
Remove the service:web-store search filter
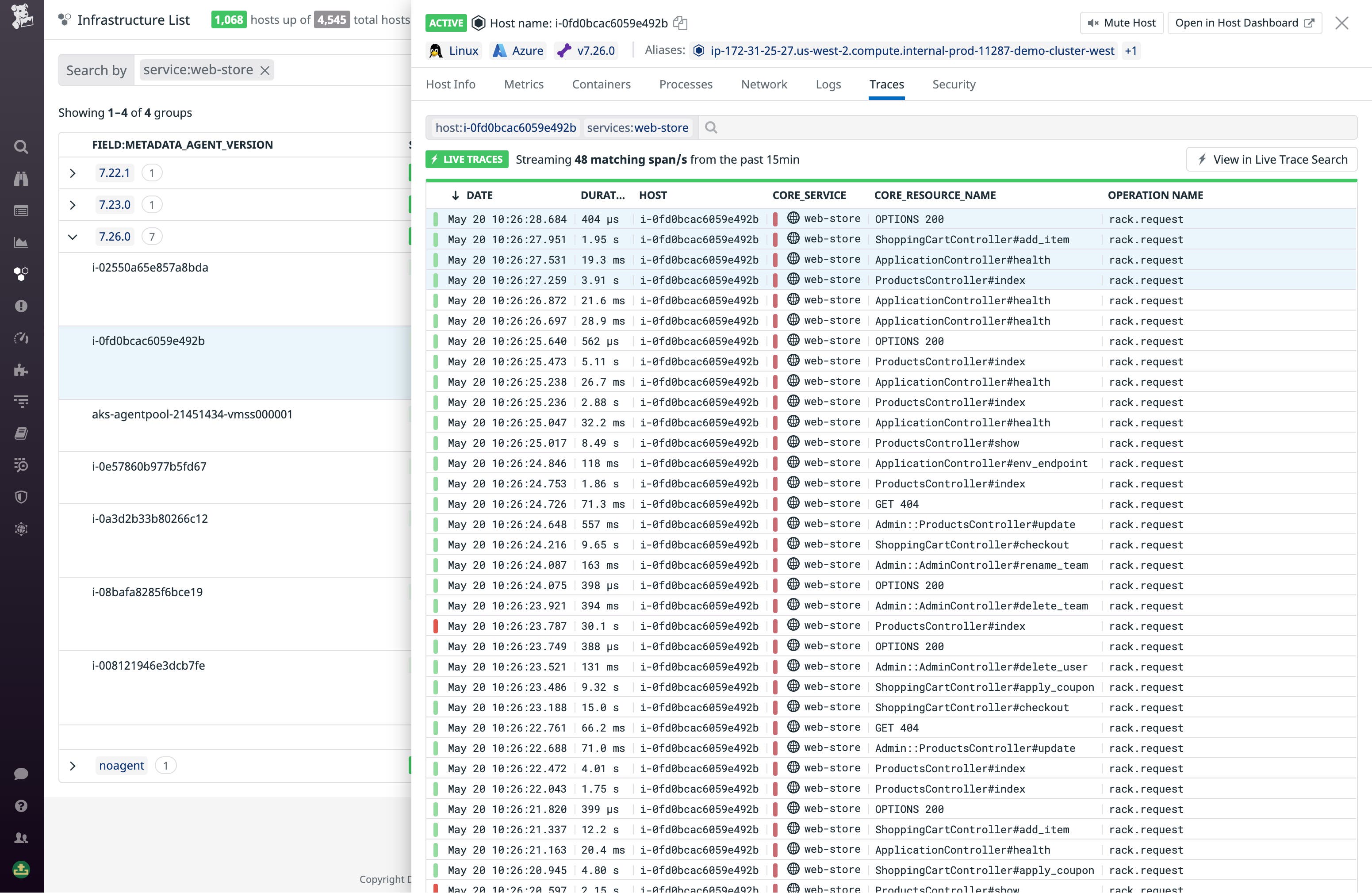coord(265,70)
